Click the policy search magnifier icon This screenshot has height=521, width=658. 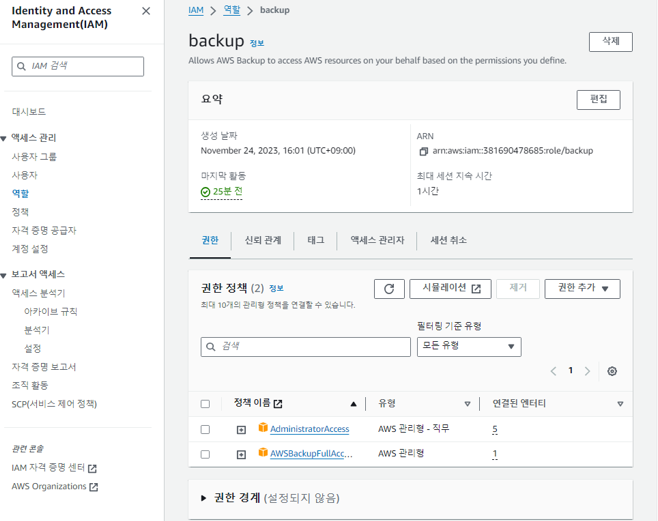click(211, 346)
